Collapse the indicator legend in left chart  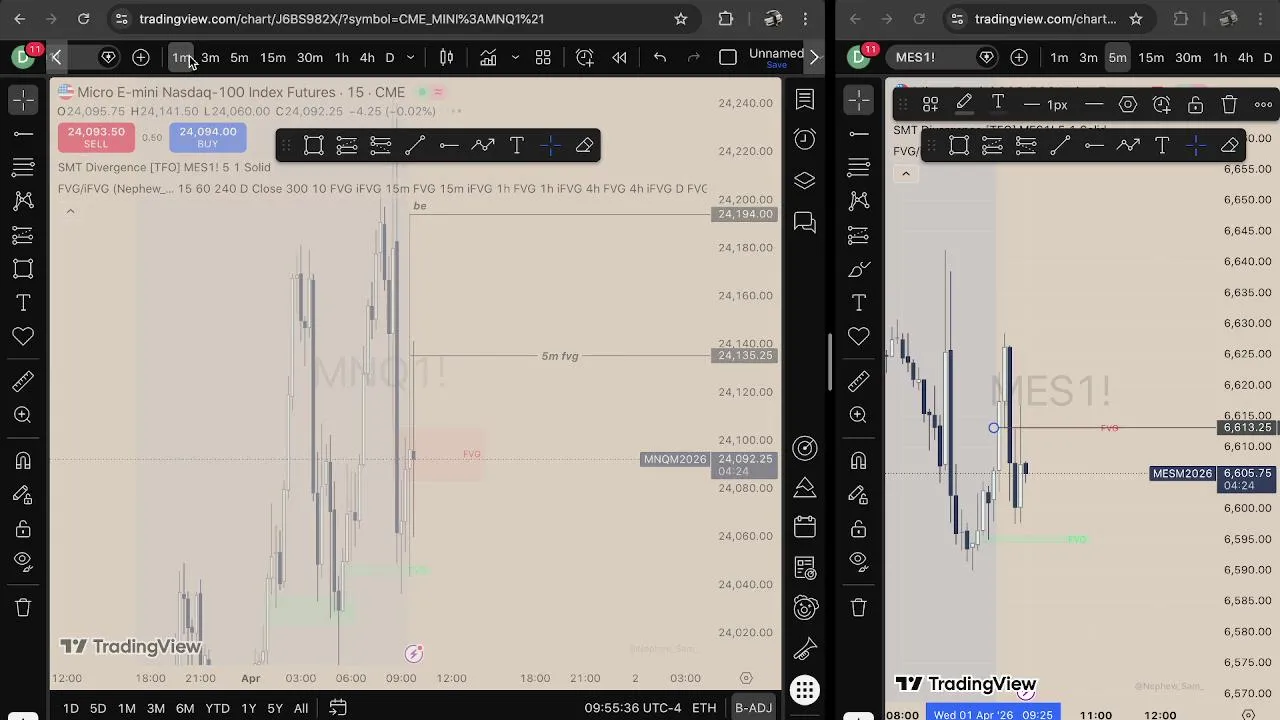(x=70, y=211)
